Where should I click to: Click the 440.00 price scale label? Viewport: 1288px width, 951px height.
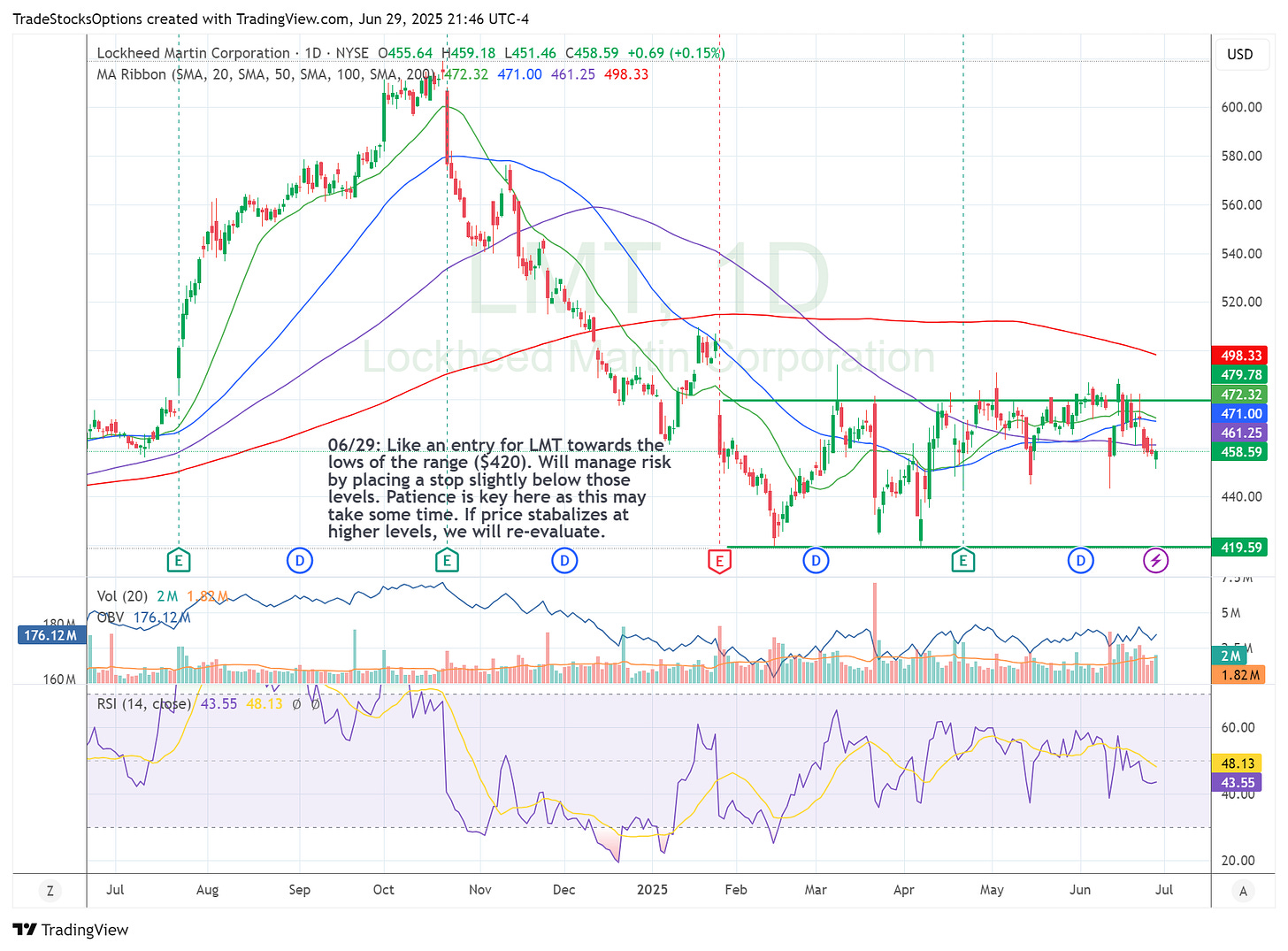1241,496
